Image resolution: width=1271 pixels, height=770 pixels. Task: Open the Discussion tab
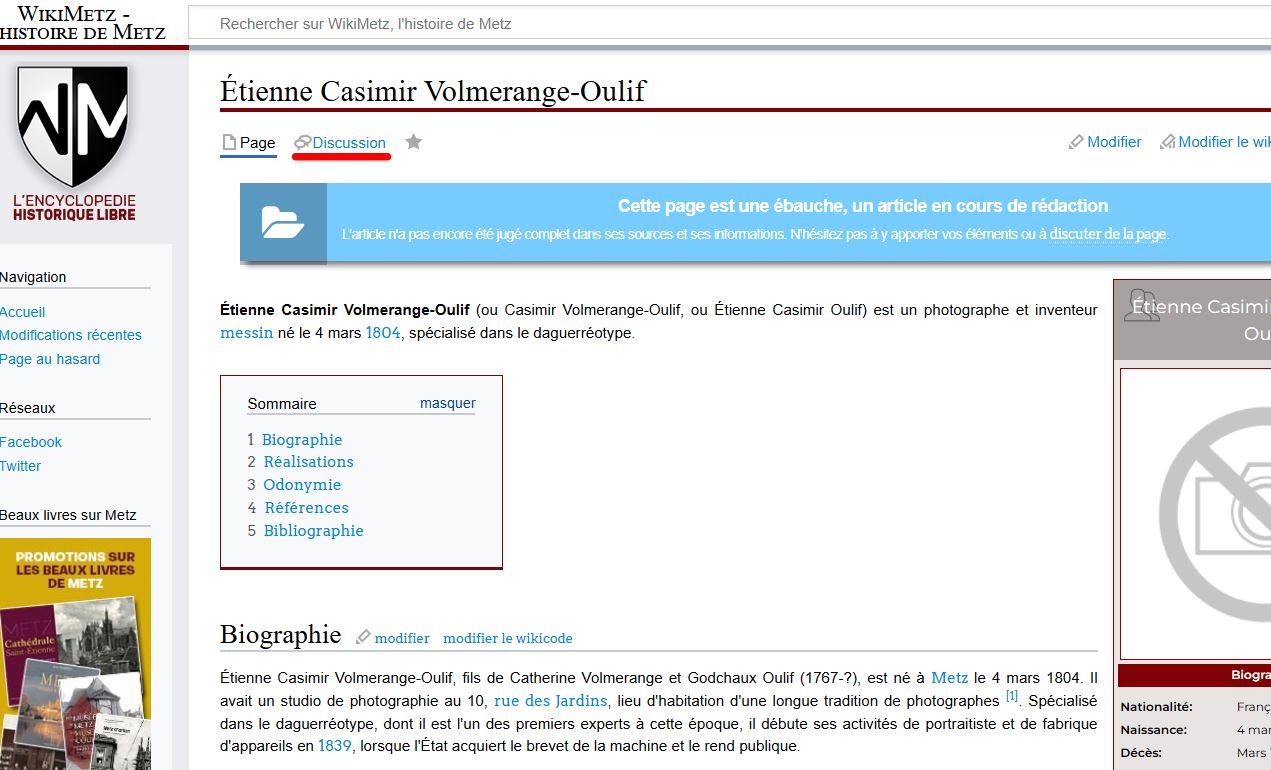click(348, 143)
